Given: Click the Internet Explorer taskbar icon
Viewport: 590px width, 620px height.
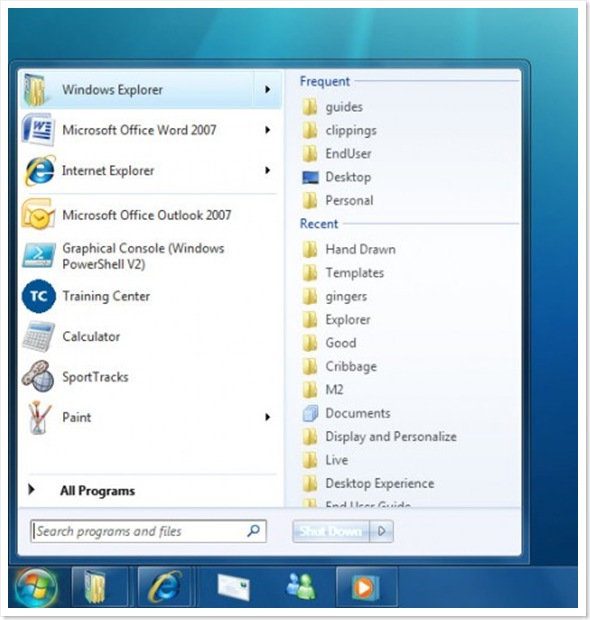Looking at the screenshot, I should click(x=165, y=587).
